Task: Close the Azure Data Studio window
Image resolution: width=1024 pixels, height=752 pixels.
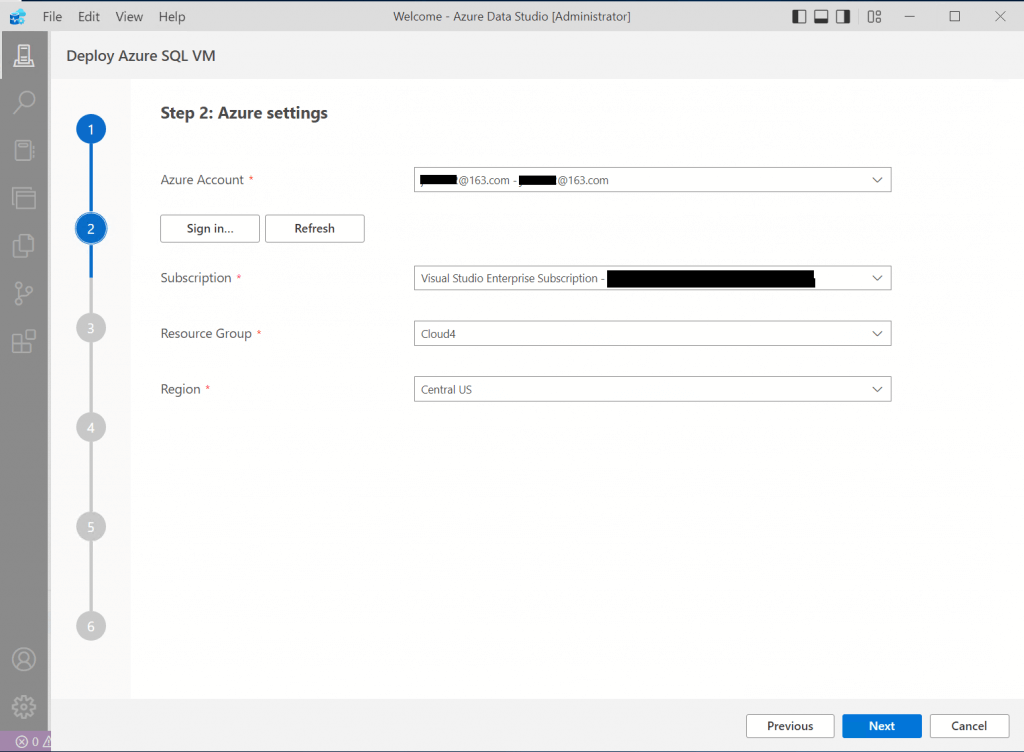Action: tap(1000, 16)
